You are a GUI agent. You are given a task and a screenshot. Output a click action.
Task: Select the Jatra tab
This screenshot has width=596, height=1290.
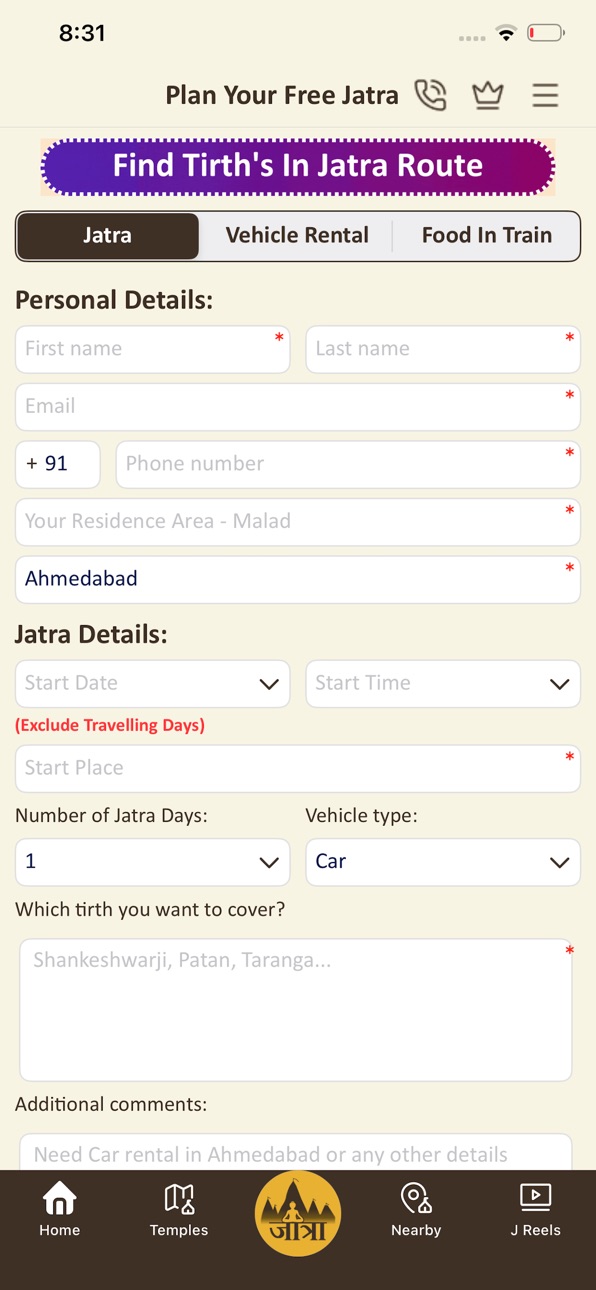pyautogui.click(x=108, y=236)
